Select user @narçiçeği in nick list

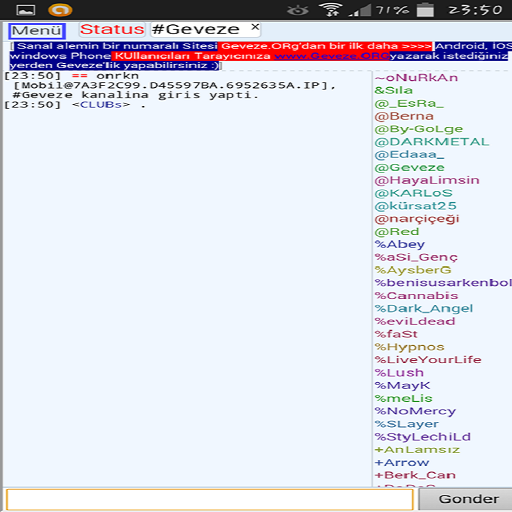pyautogui.click(x=417, y=219)
